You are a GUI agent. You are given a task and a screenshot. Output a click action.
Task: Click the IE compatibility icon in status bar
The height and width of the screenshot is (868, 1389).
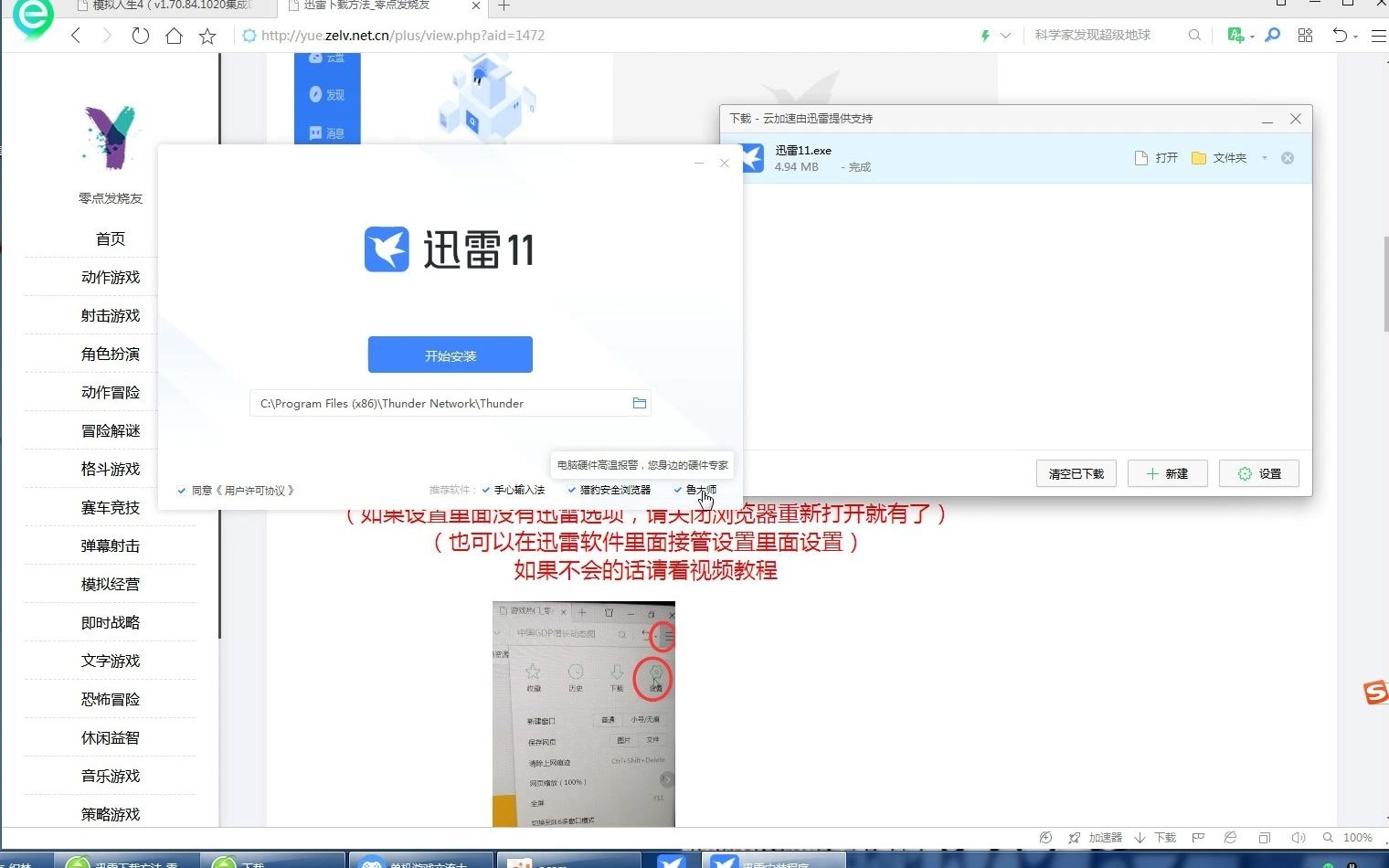[x=1230, y=837]
